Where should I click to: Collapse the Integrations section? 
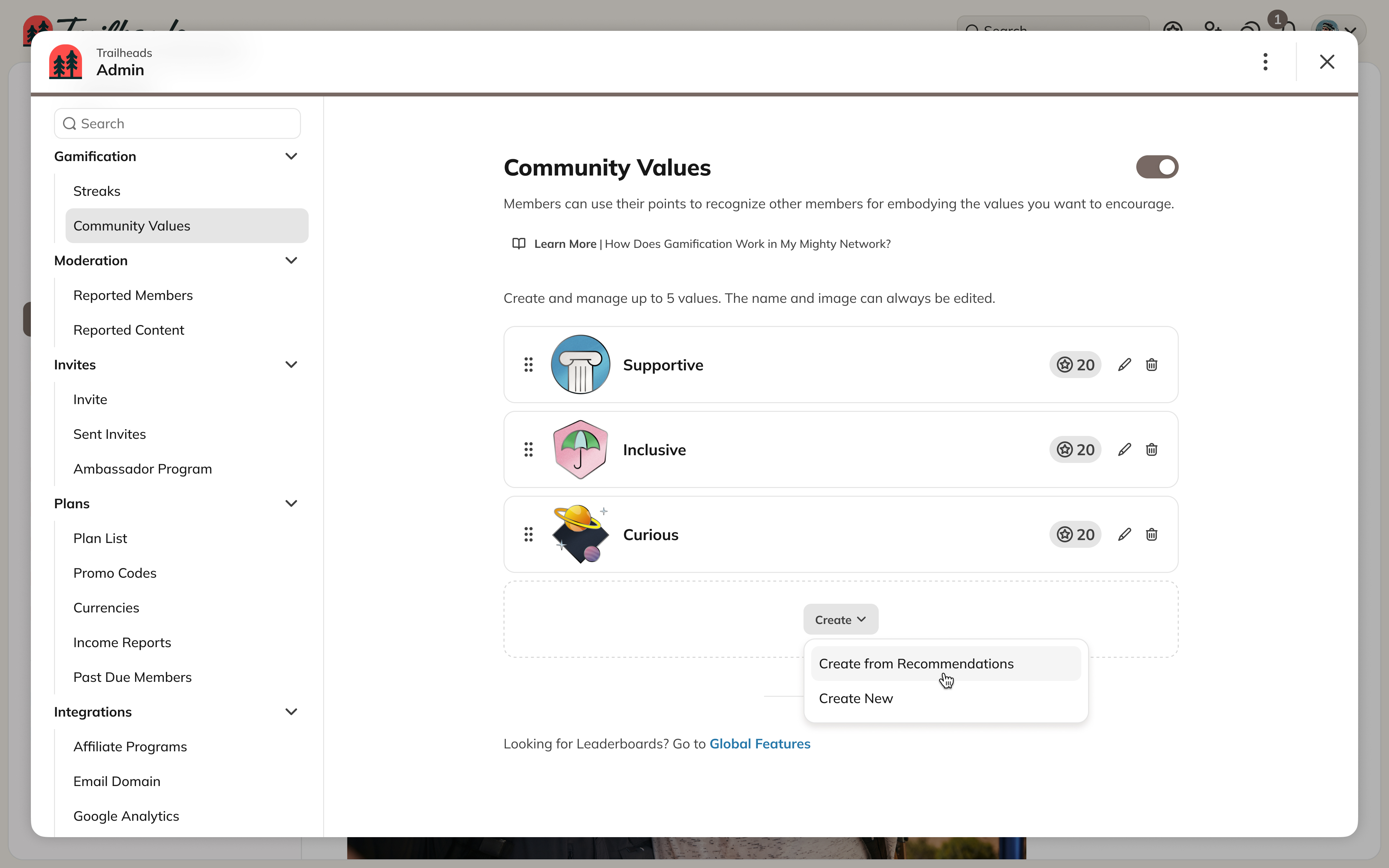pyautogui.click(x=292, y=712)
